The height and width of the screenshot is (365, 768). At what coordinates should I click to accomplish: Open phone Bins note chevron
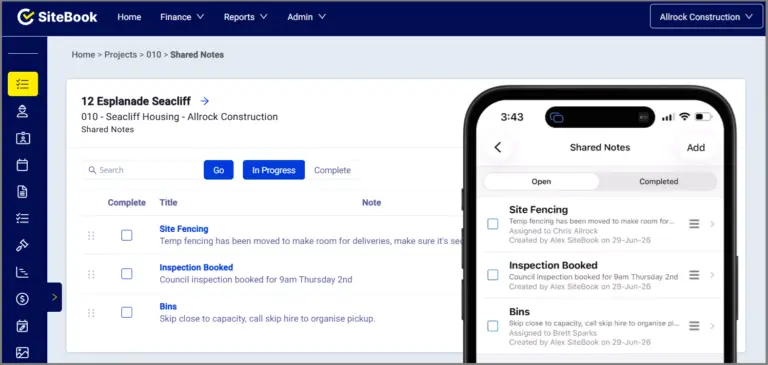pos(712,326)
